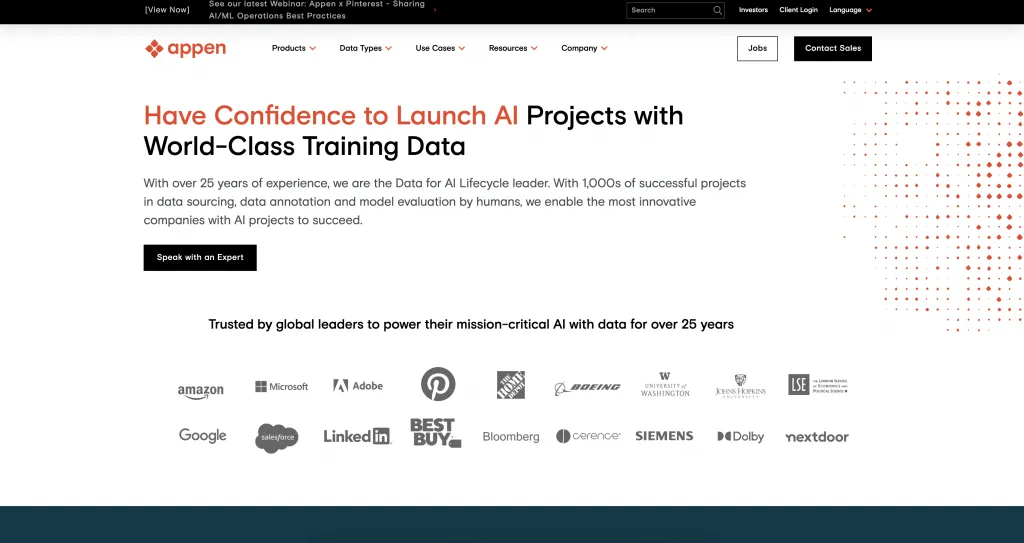The height and width of the screenshot is (543, 1024).
Task: Open the Investors link
Action: click(x=753, y=10)
